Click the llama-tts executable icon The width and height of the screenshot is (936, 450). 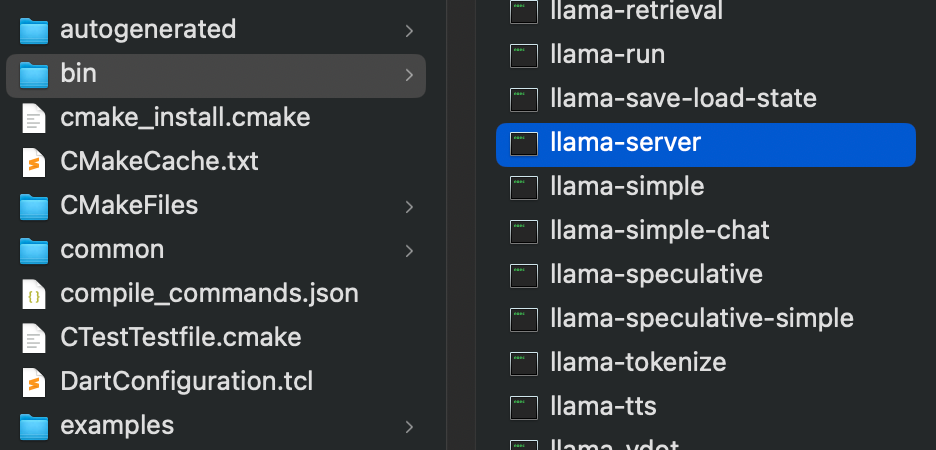[524, 407]
